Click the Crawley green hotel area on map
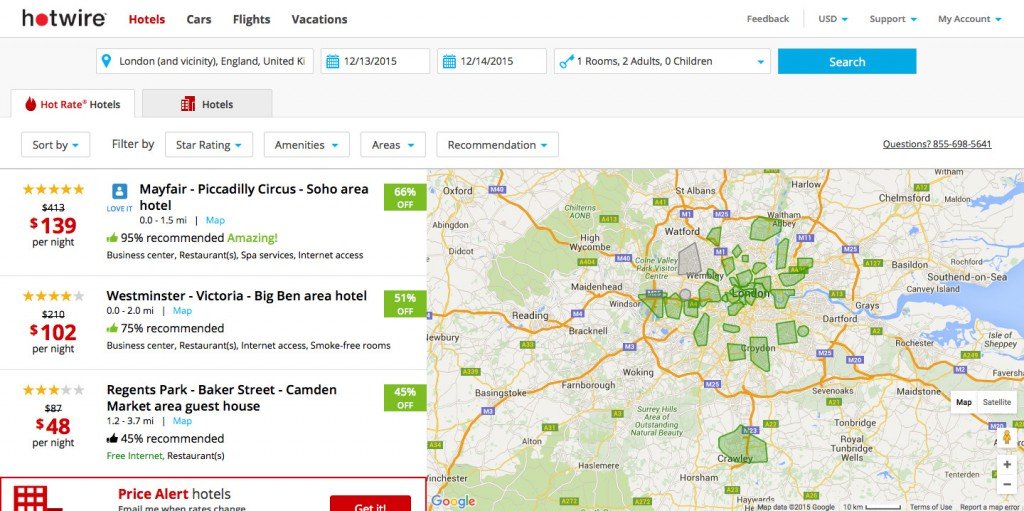The image size is (1024, 511). point(741,443)
